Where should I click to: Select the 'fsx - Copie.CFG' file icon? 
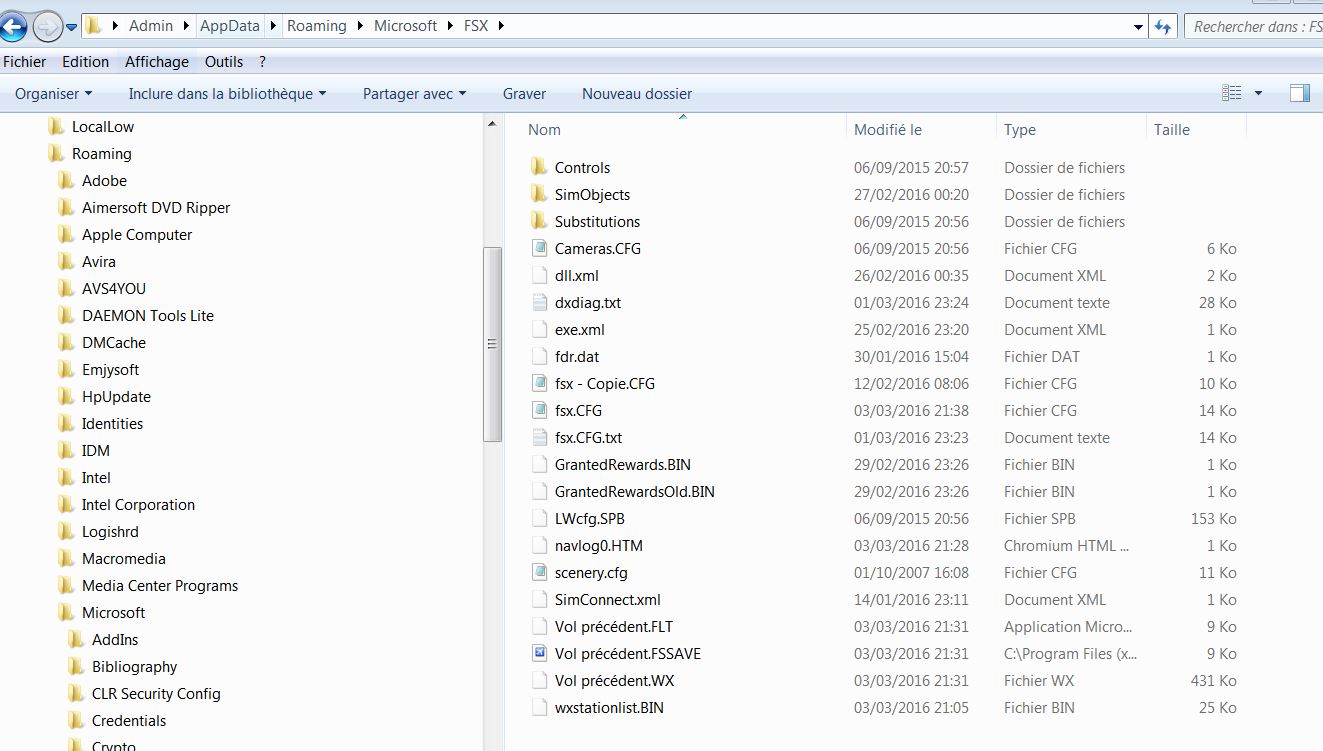point(539,383)
